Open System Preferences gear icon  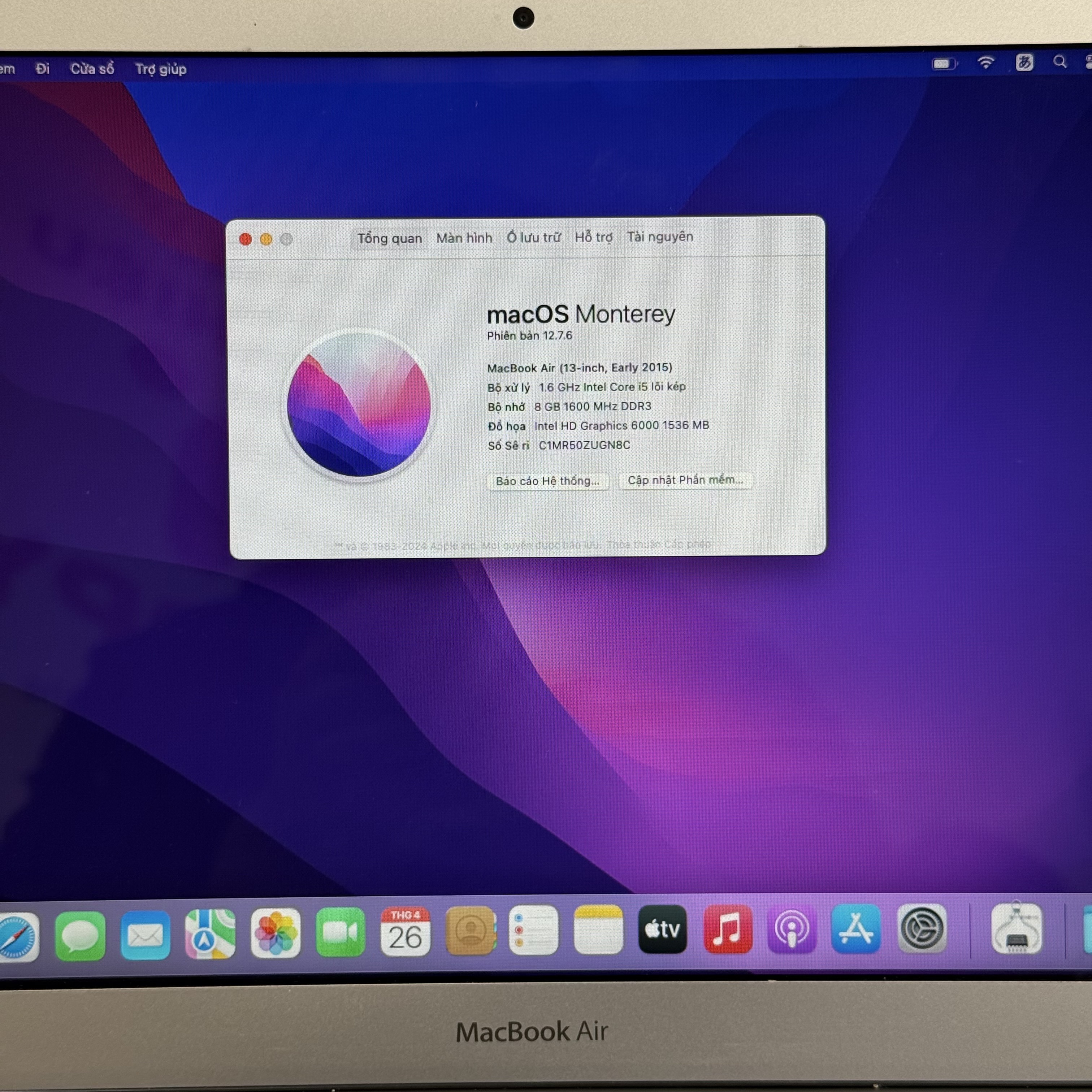921,929
